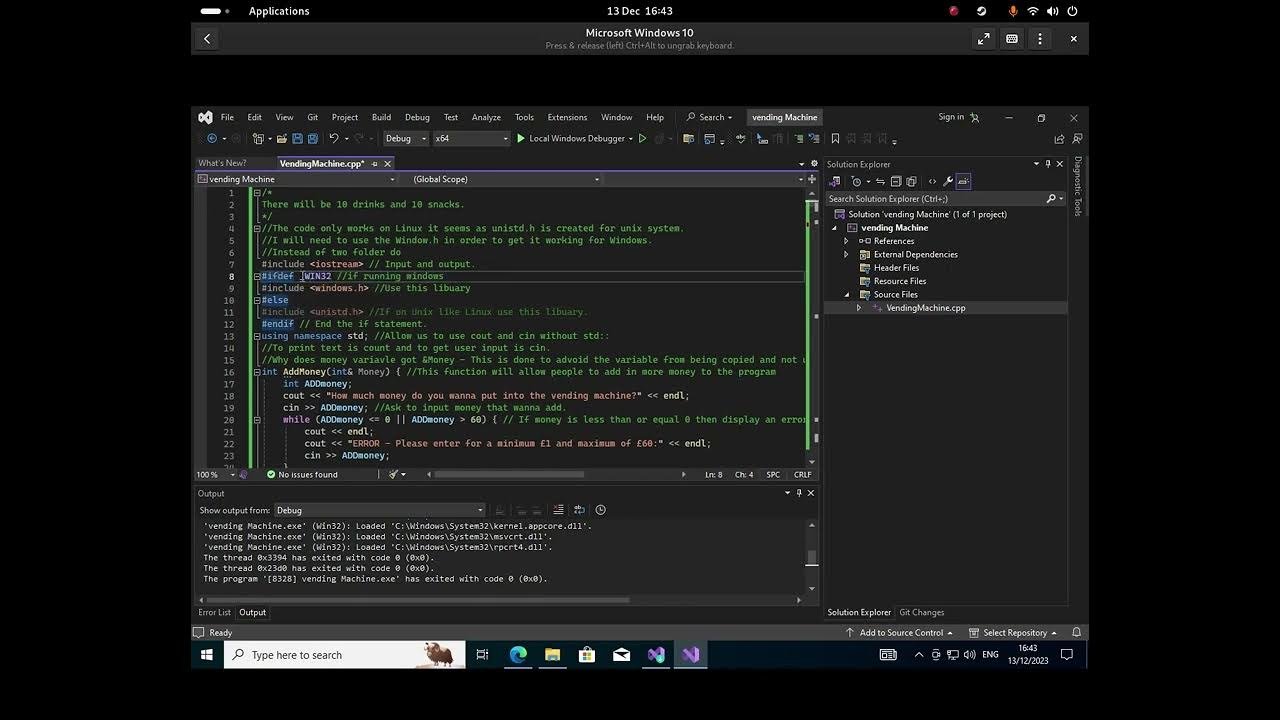Switch to the Error List tab

click(x=215, y=612)
